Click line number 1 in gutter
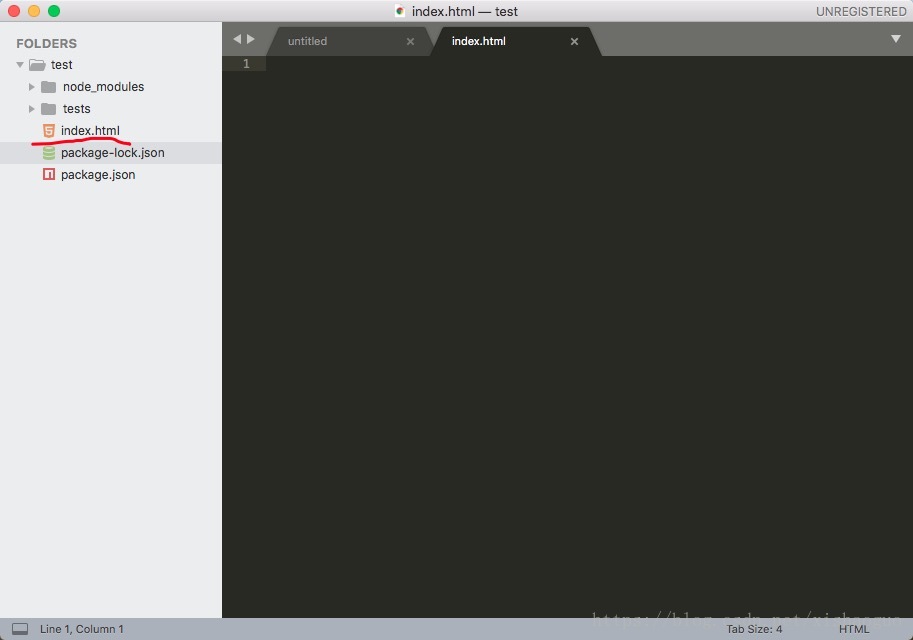The image size is (913, 640). [246, 63]
